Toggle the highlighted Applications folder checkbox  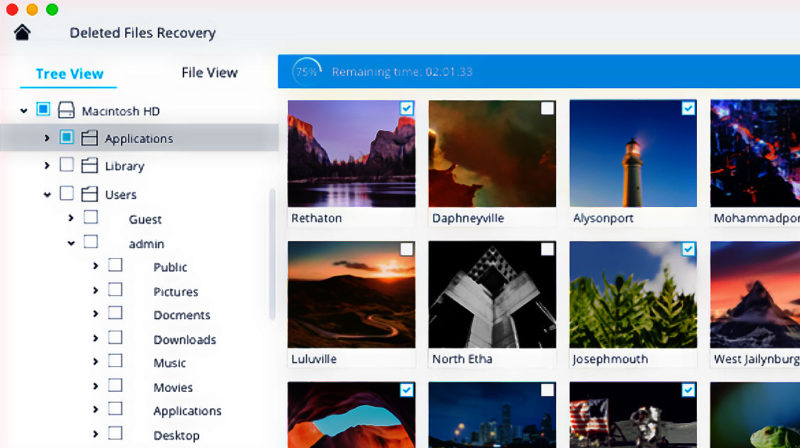point(66,137)
